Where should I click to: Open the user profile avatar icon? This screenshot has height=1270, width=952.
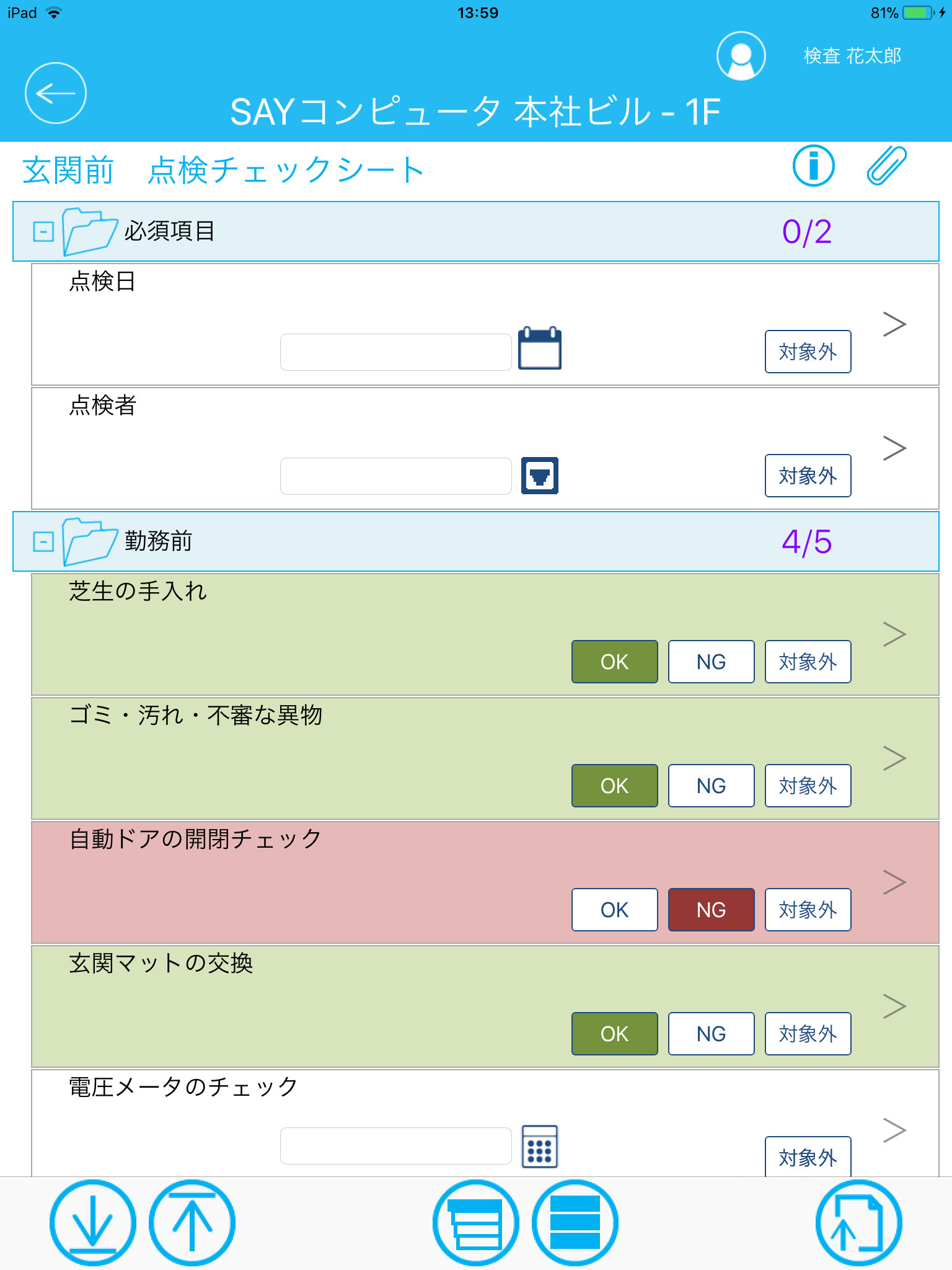[741, 56]
